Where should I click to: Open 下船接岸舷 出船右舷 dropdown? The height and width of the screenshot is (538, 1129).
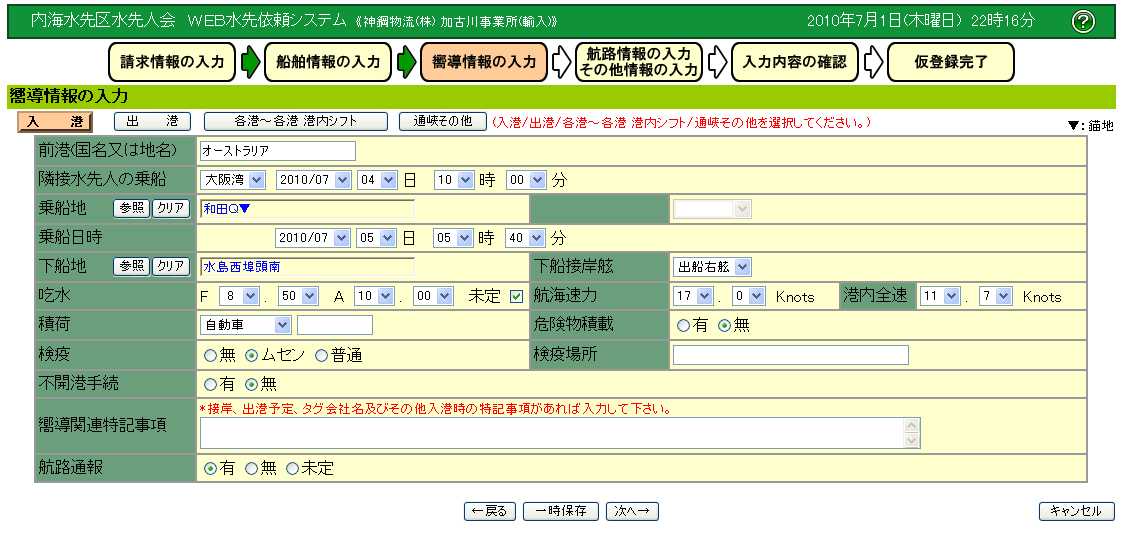click(x=711, y=267)
